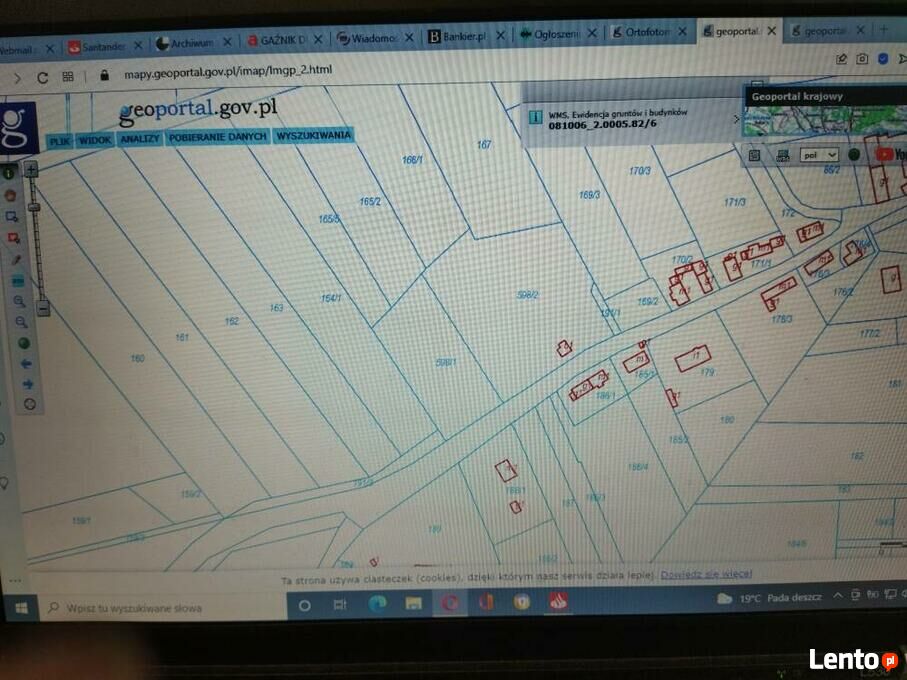This screenshot has width=907, height=680.
Task: Open the PLIK menu
Action: click(x=59, y=141)
